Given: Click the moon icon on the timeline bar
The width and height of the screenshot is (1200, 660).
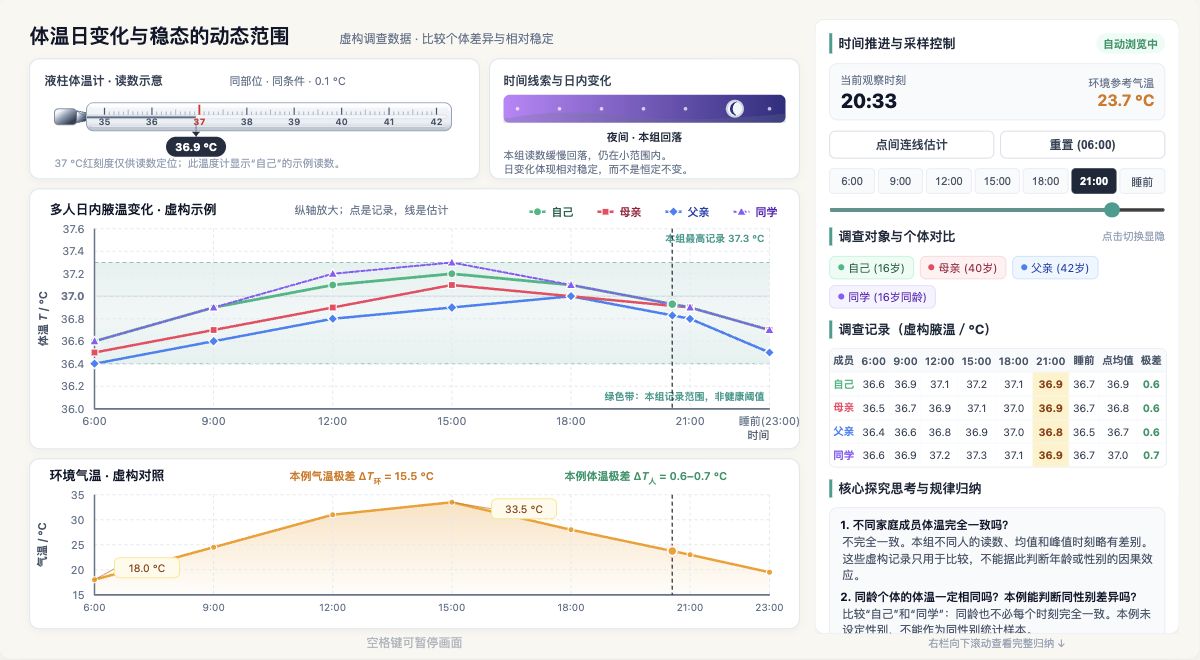Looking at the screenshot, I should coord(735,108).
